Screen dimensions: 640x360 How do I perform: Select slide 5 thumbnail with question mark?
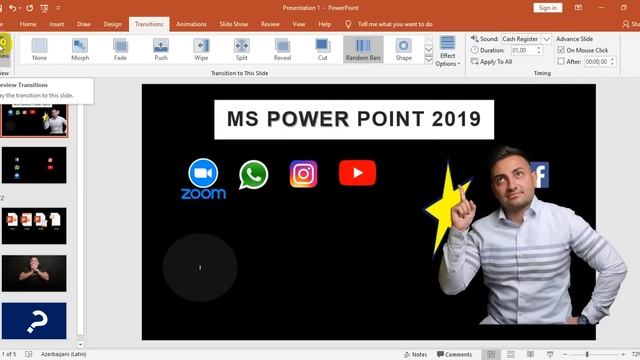34,321
